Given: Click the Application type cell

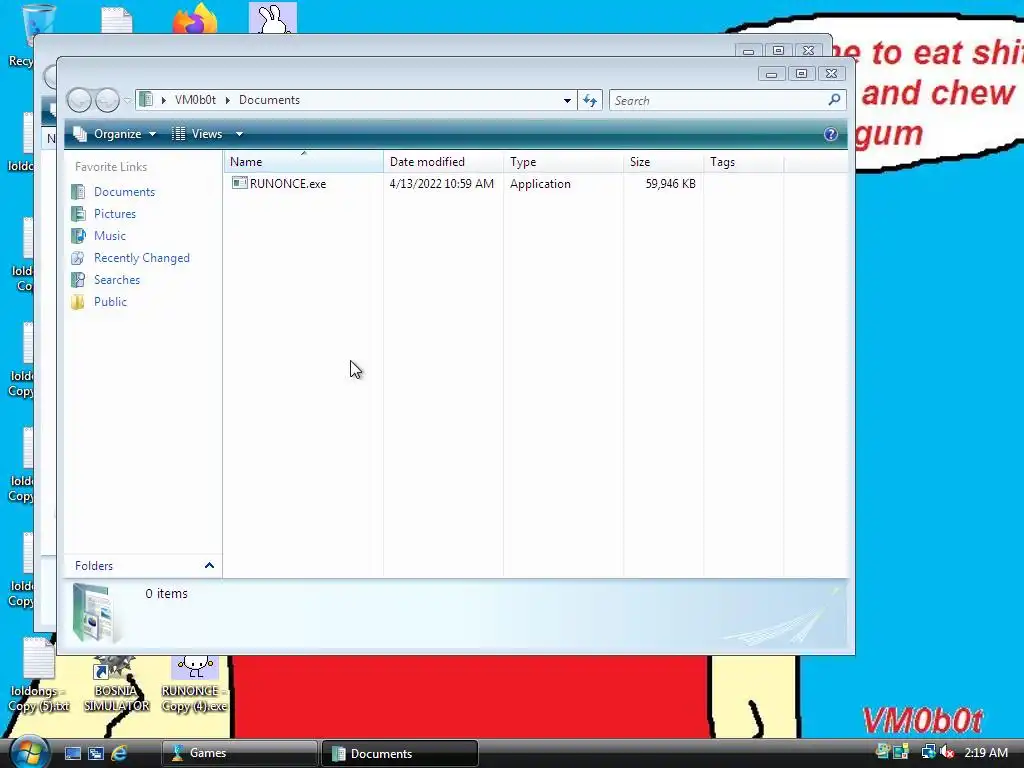Looking at the screenshot, I should coord(540,184).
